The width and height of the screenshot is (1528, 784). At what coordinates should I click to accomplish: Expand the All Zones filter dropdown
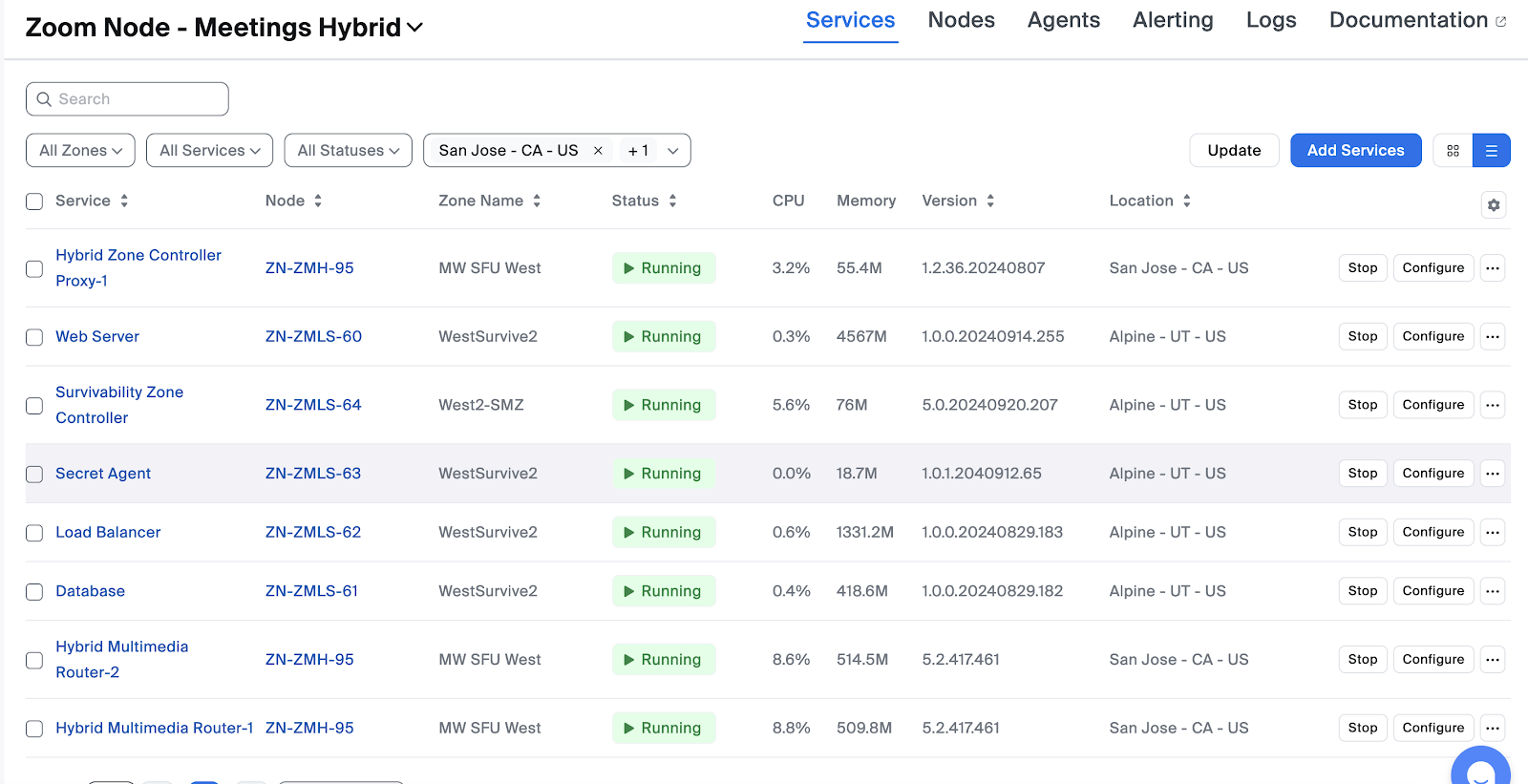tap(80, 151)
